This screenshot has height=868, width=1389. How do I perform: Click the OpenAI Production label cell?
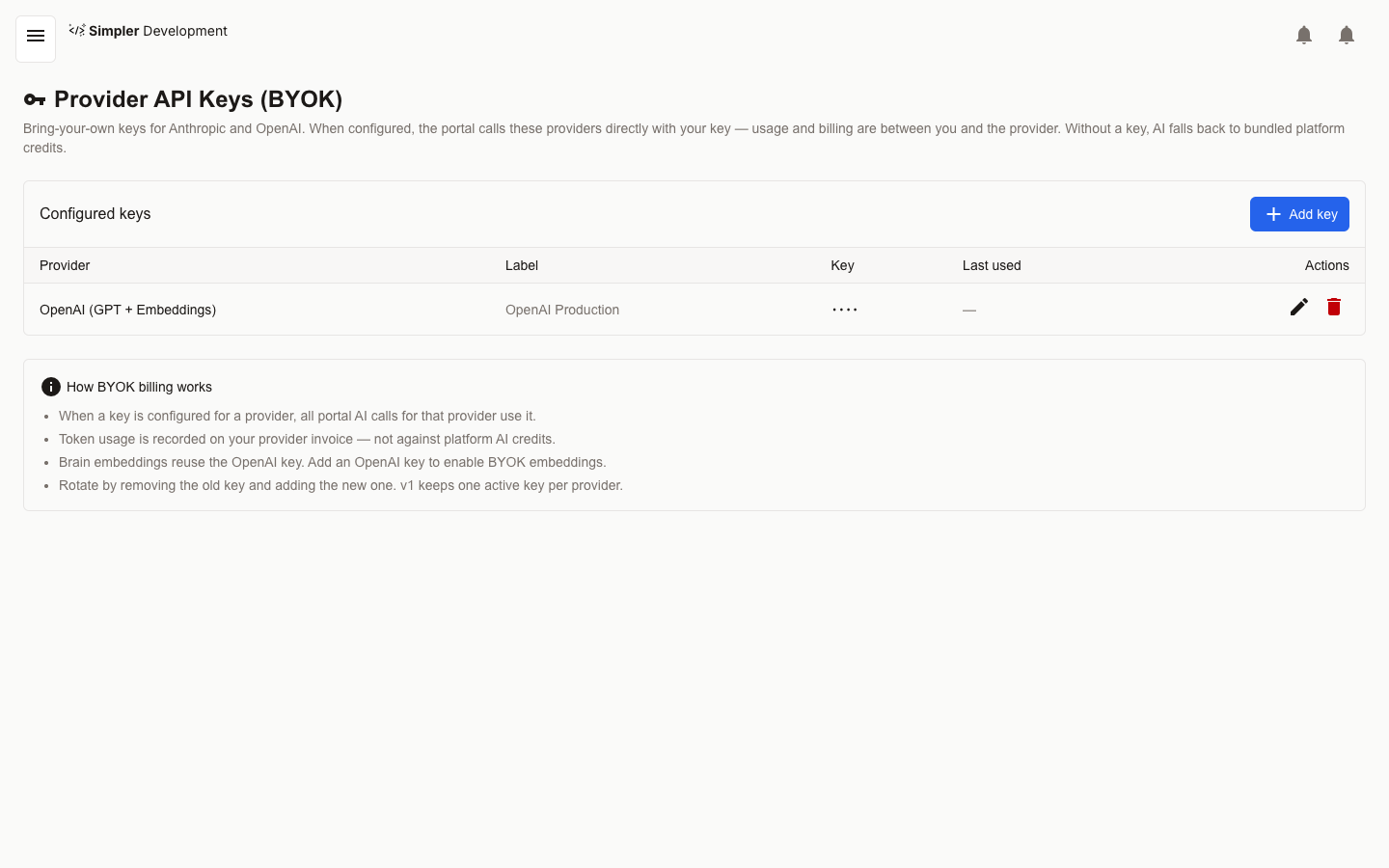point(562,310)
